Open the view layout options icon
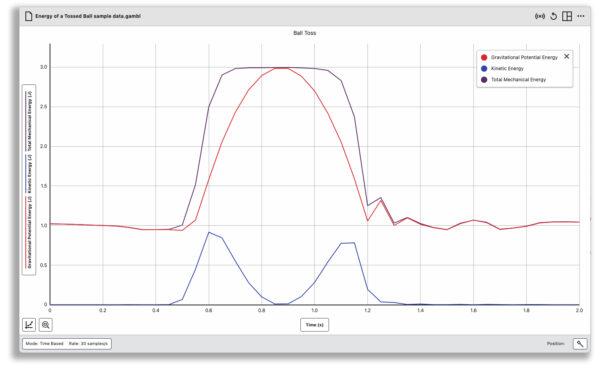 point(567,16)
